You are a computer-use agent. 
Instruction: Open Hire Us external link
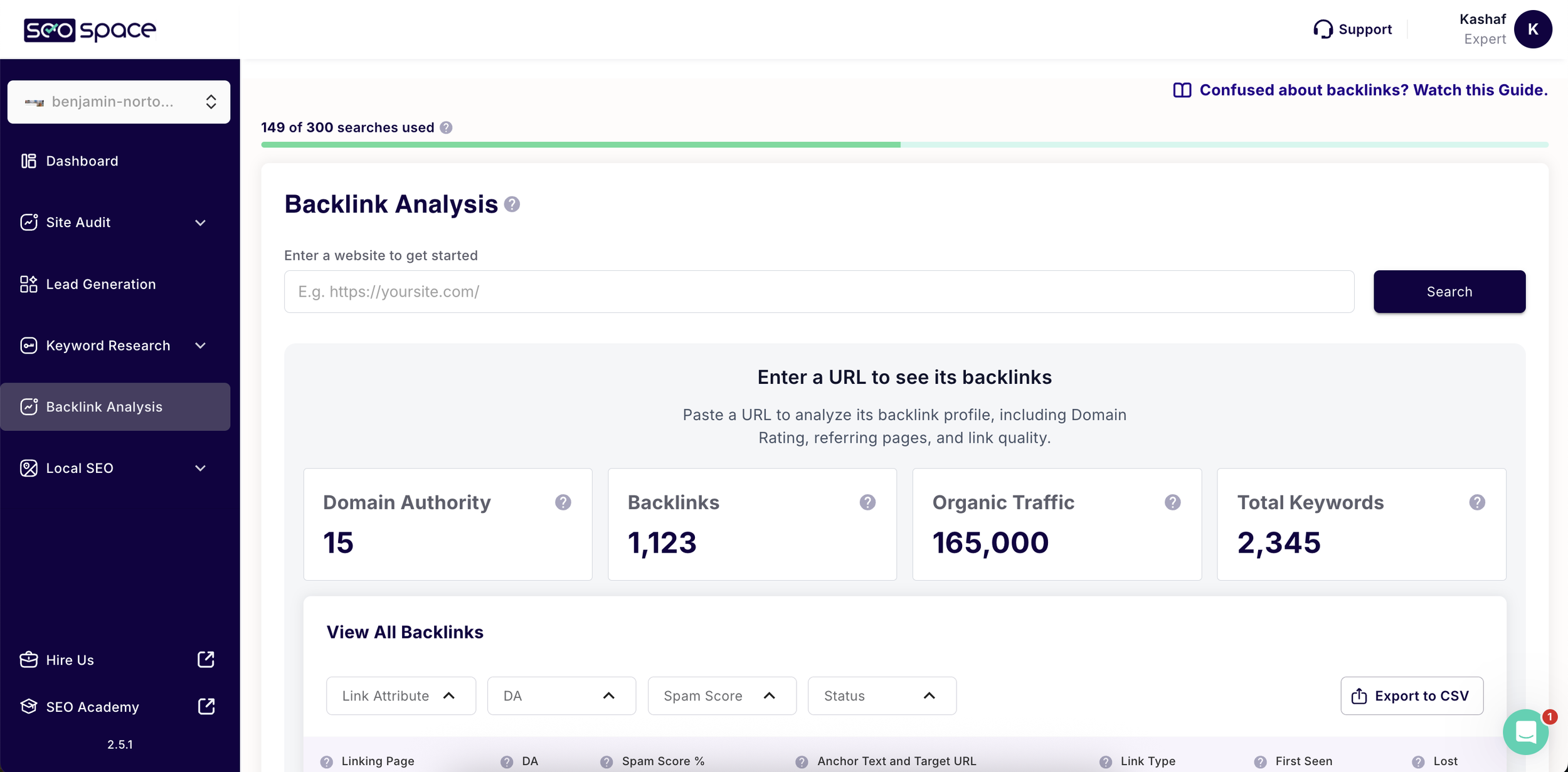click(x=206, y=659)
